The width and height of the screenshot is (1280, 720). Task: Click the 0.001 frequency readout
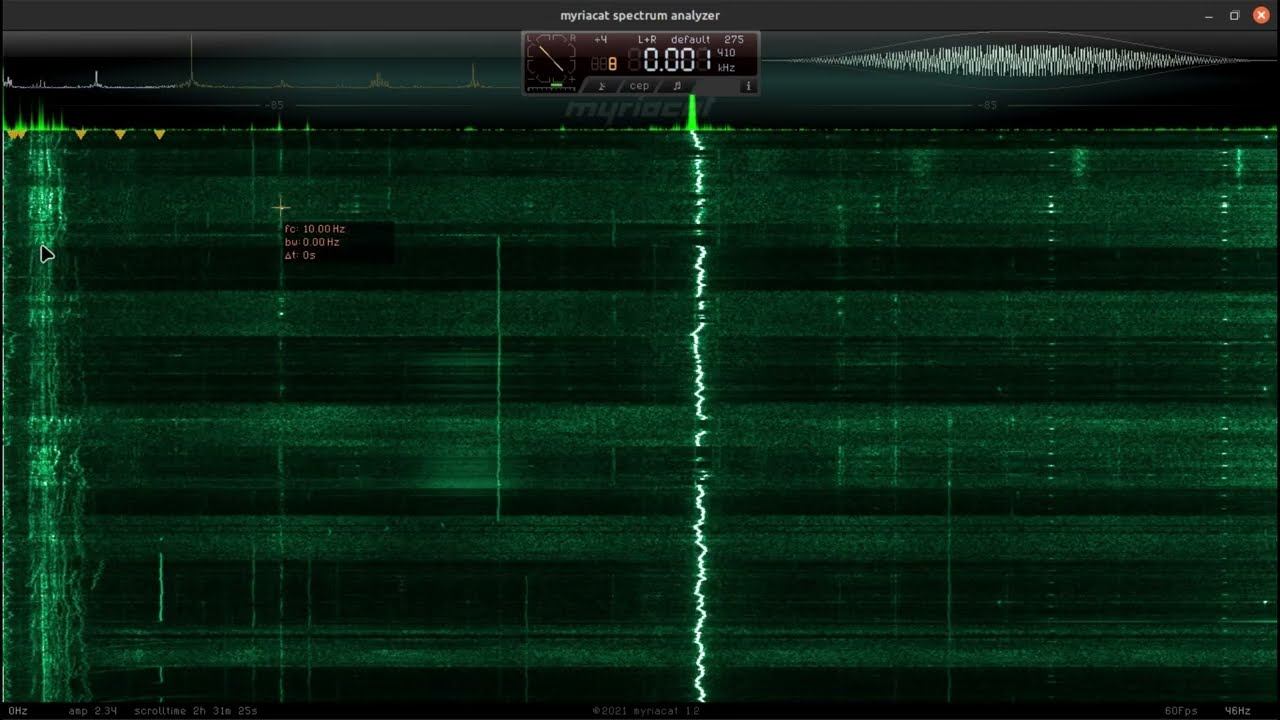(x=677, y=60)
